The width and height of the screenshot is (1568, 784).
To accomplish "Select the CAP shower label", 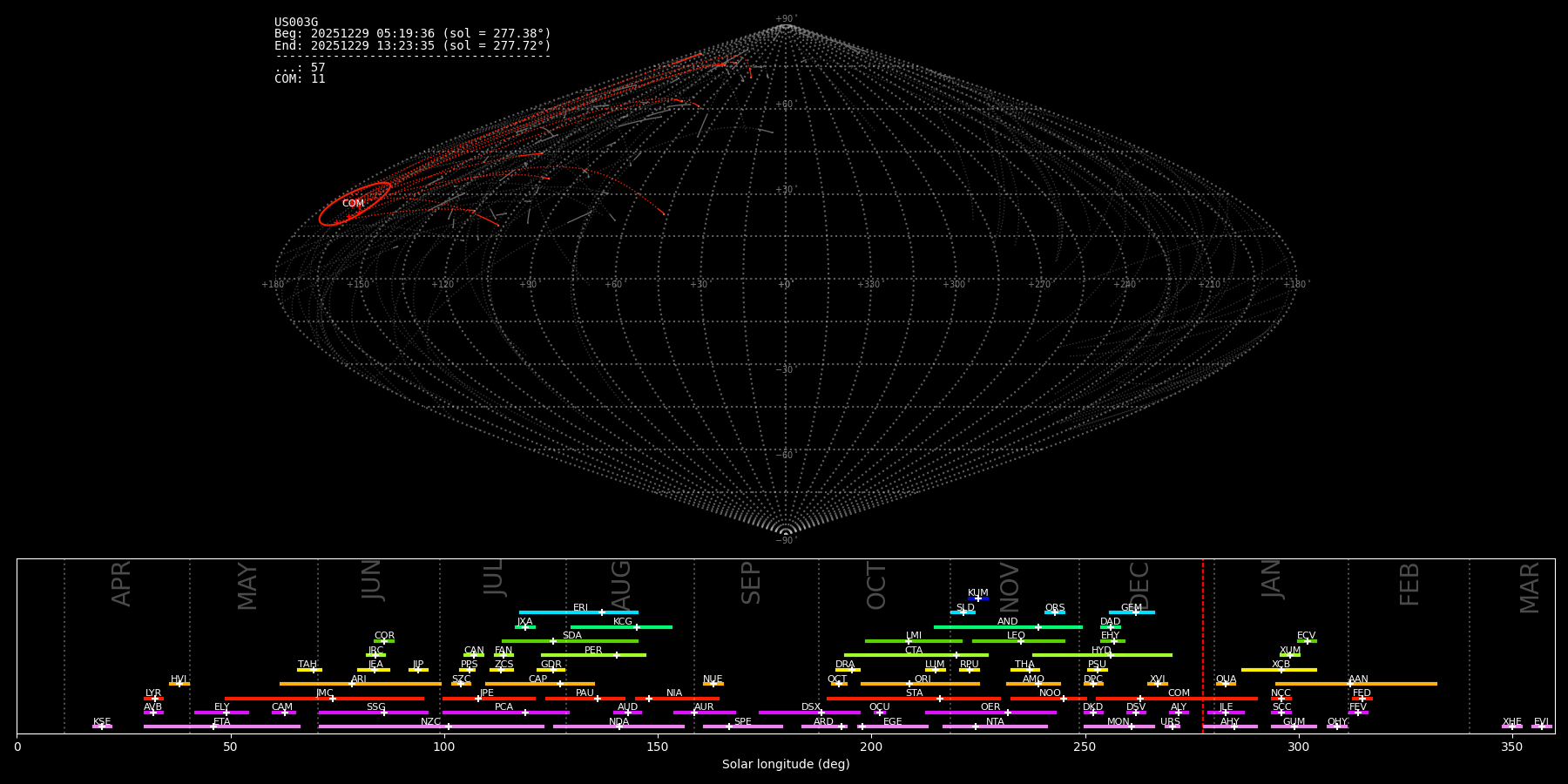I will coord(538,679).
